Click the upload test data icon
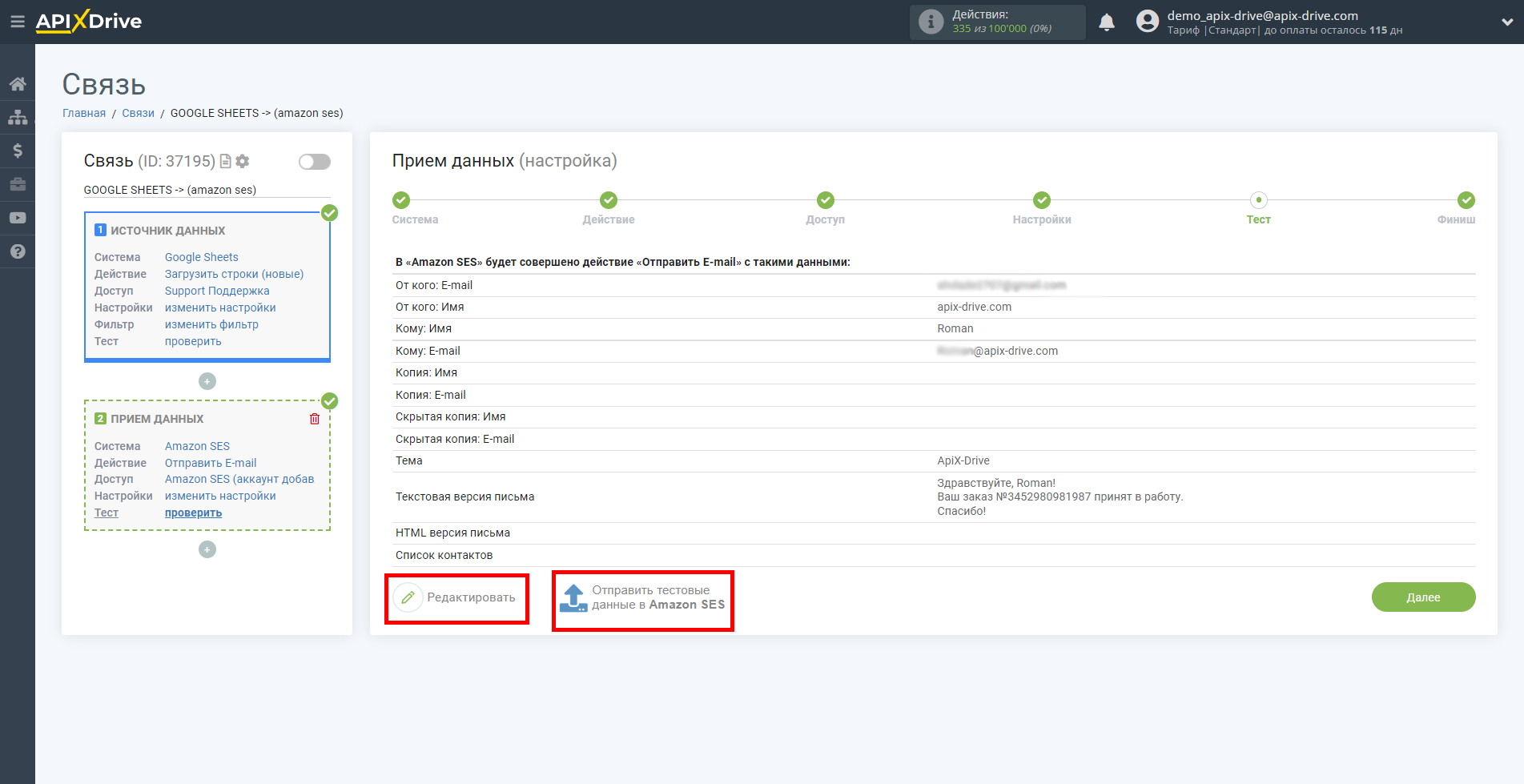The image size is (1524, 784). [573, 598]
